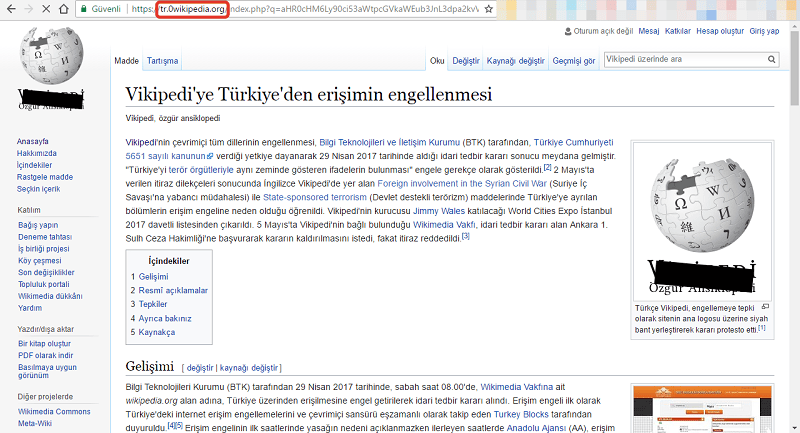
Task: Open the orange screenshot thumbnail under Gelişimi
Action: [x=703, y=409]
